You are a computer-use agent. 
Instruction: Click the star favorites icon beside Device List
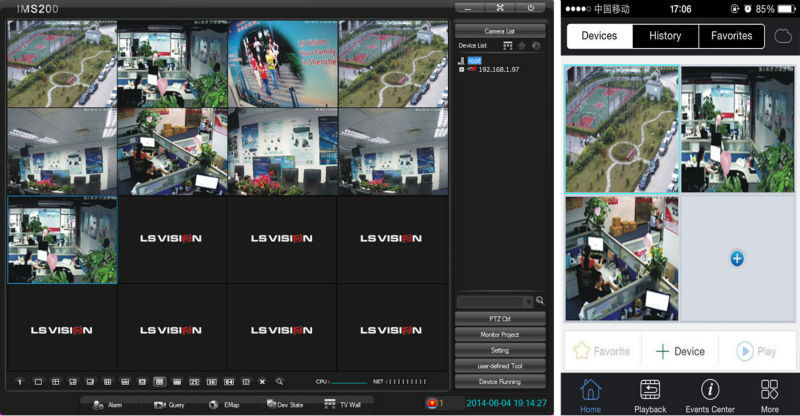click(521, 46)
